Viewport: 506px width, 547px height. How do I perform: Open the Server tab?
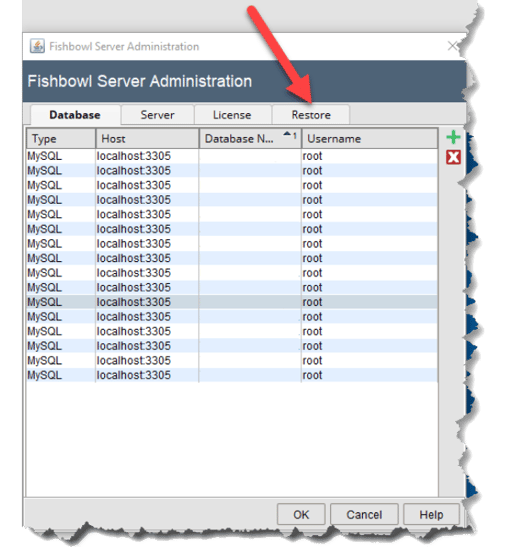pyautogui.click(x=157, y=115)
